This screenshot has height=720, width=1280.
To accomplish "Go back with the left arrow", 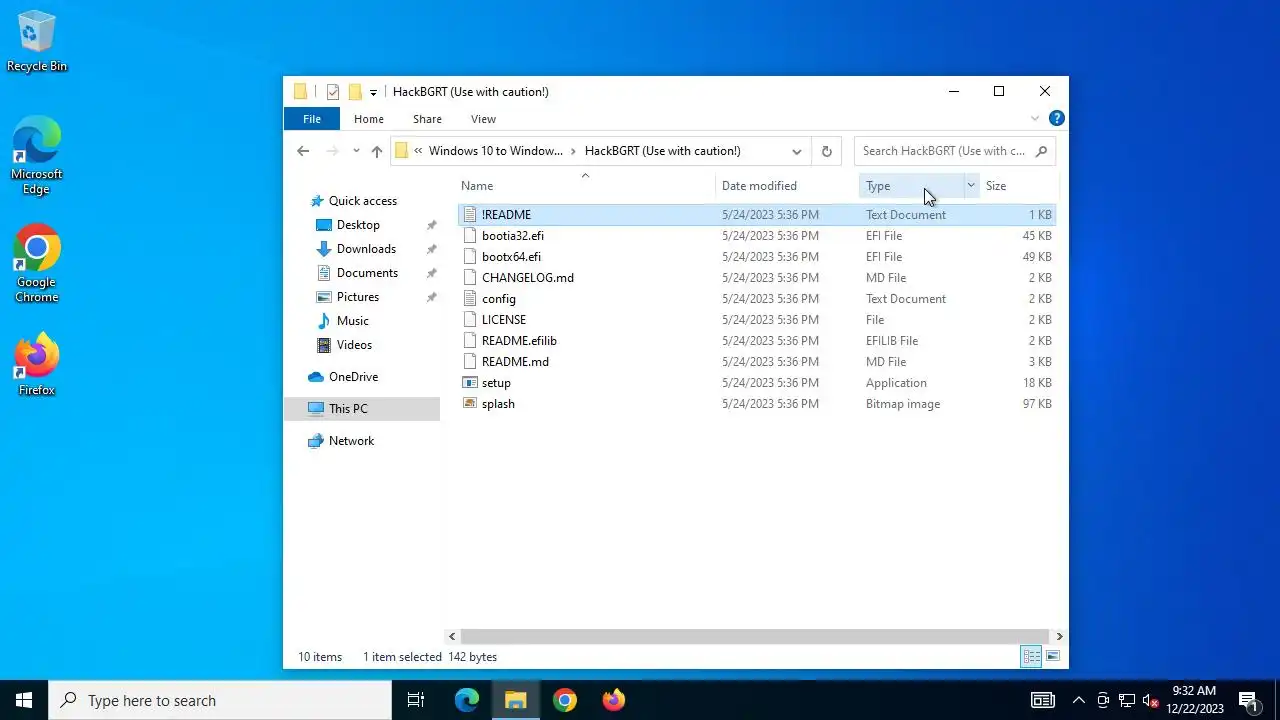I will [x=303, y=151].
